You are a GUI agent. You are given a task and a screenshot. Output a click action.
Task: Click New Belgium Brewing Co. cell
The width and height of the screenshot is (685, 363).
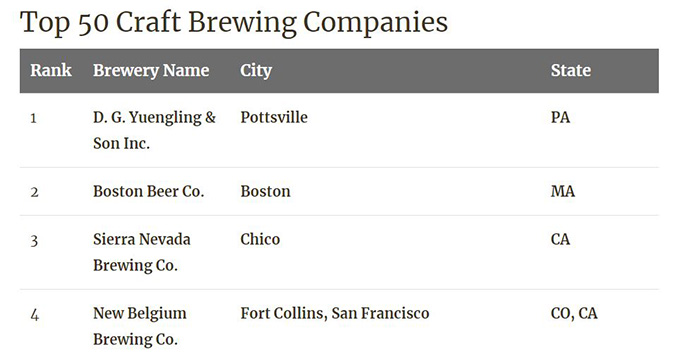point(140,326)
